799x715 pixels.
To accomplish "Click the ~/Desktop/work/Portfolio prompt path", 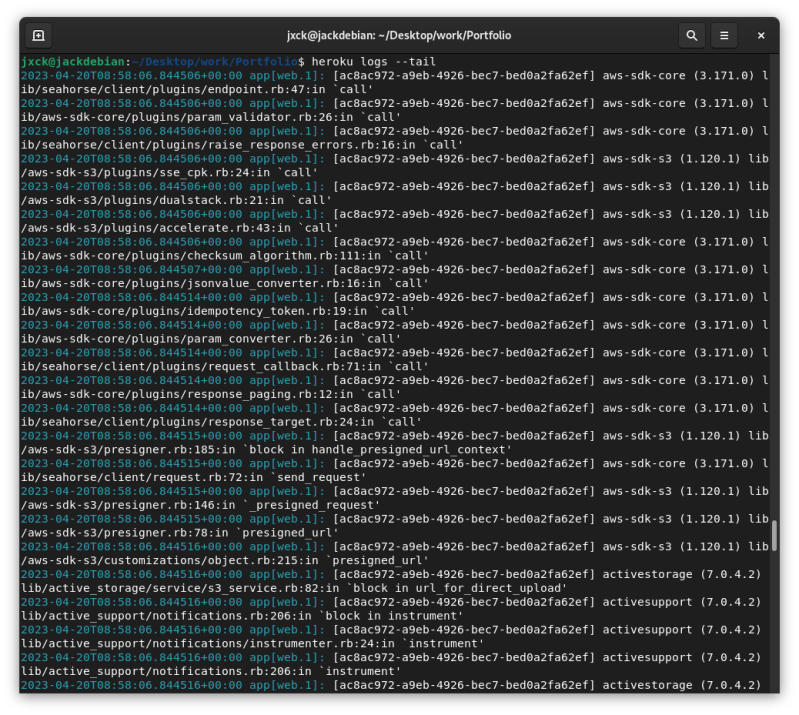I will (215, 62).
